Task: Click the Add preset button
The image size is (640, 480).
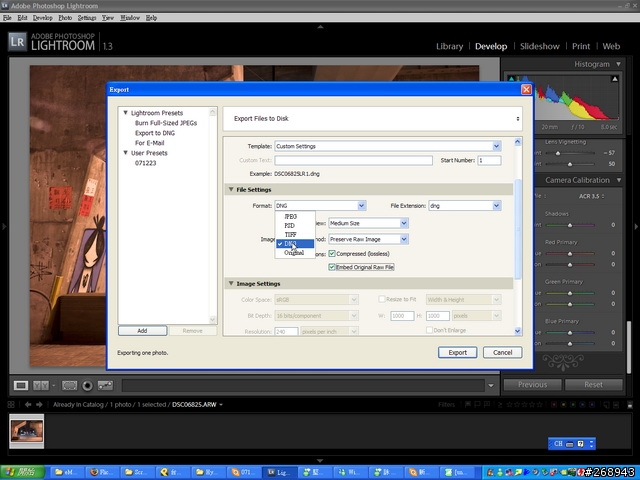Action: [142, 331]
